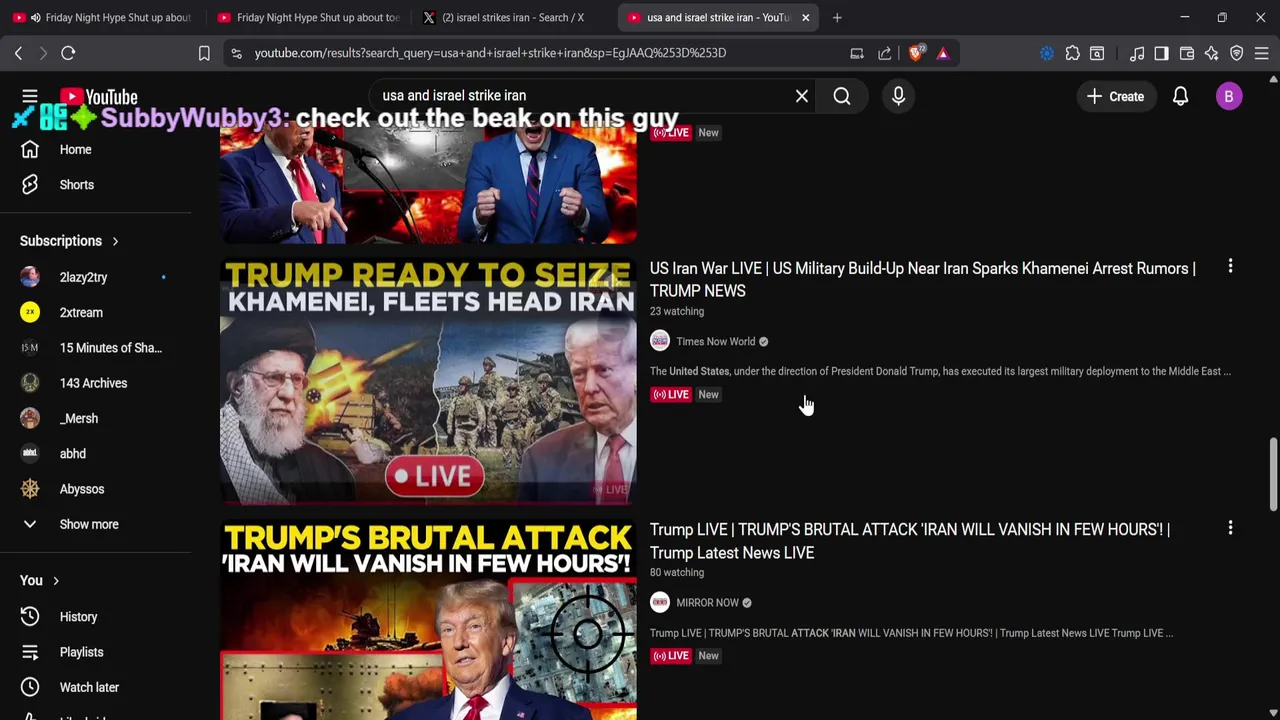Open options menu for US Iran War LIVE video
This screenshot has width=1280, height=720.
point(1230,267)
